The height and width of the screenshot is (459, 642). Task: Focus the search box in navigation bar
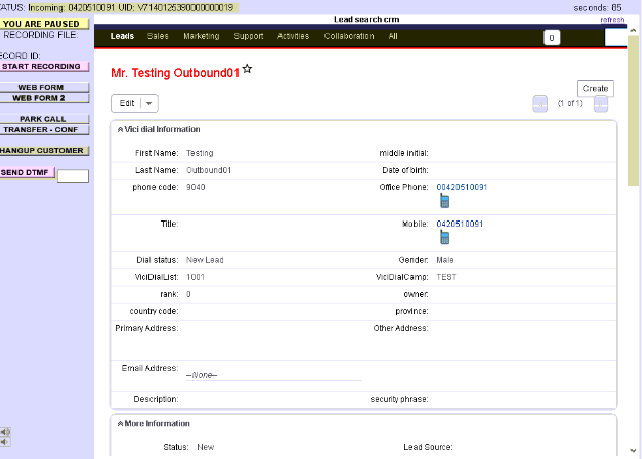point(616,38)
